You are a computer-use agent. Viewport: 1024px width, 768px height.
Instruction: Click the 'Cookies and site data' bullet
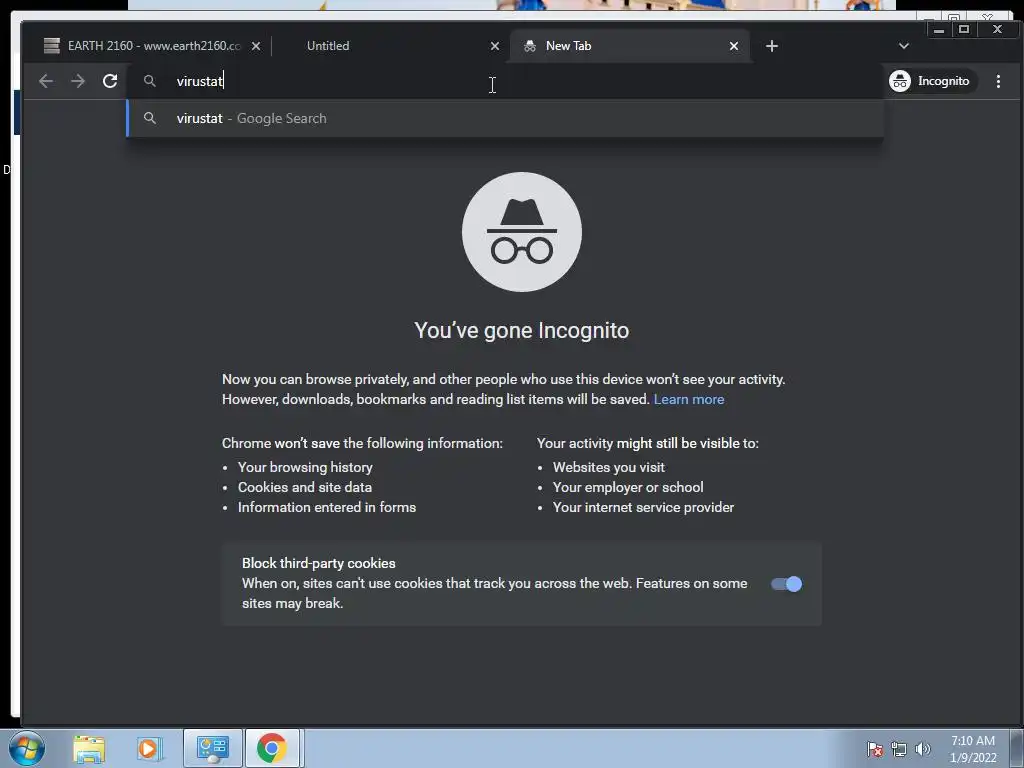pyautogui.click(x=305, y=487)
